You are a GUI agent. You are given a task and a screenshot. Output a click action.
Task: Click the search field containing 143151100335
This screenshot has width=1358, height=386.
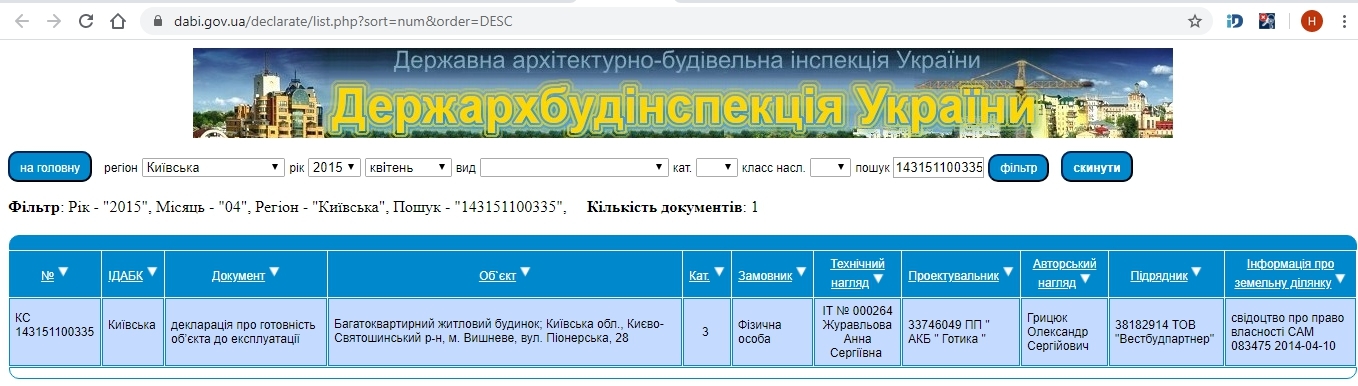pos(939,167)
